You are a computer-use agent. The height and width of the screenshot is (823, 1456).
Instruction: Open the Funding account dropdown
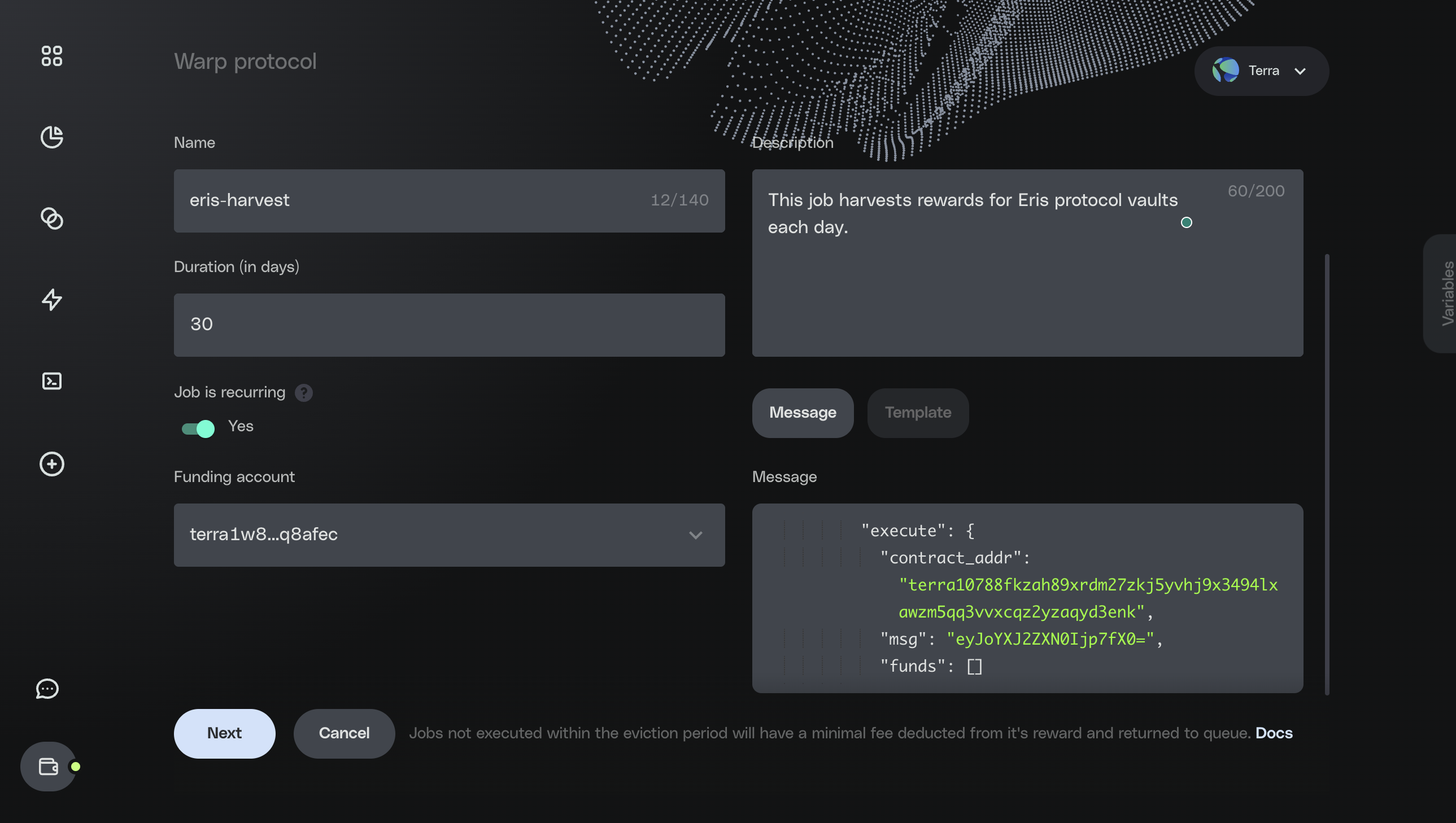coord(449,535)
